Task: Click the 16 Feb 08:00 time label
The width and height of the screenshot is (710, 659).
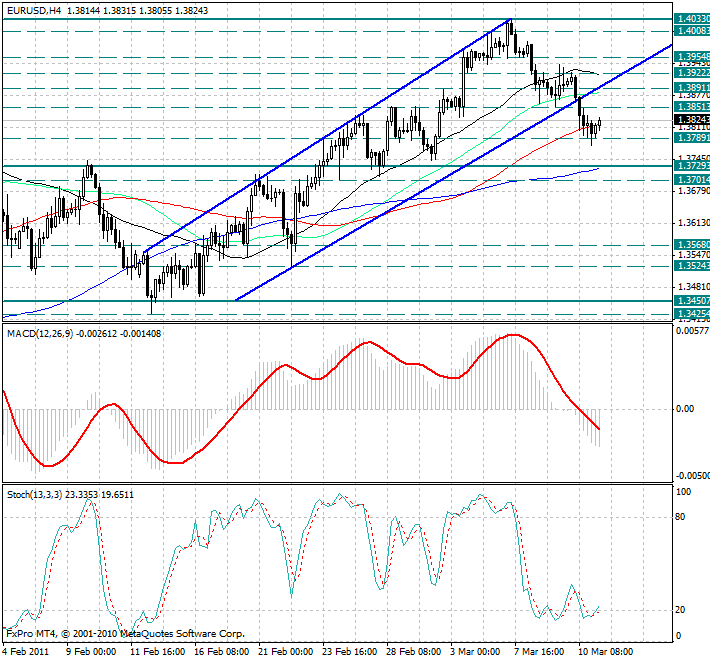Action: [x=221, y=652]
